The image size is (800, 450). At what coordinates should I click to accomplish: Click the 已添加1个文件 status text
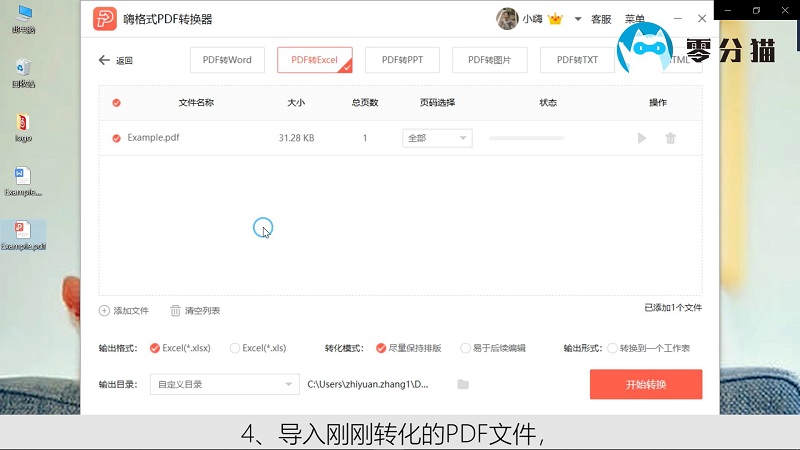tap(673, 308)
